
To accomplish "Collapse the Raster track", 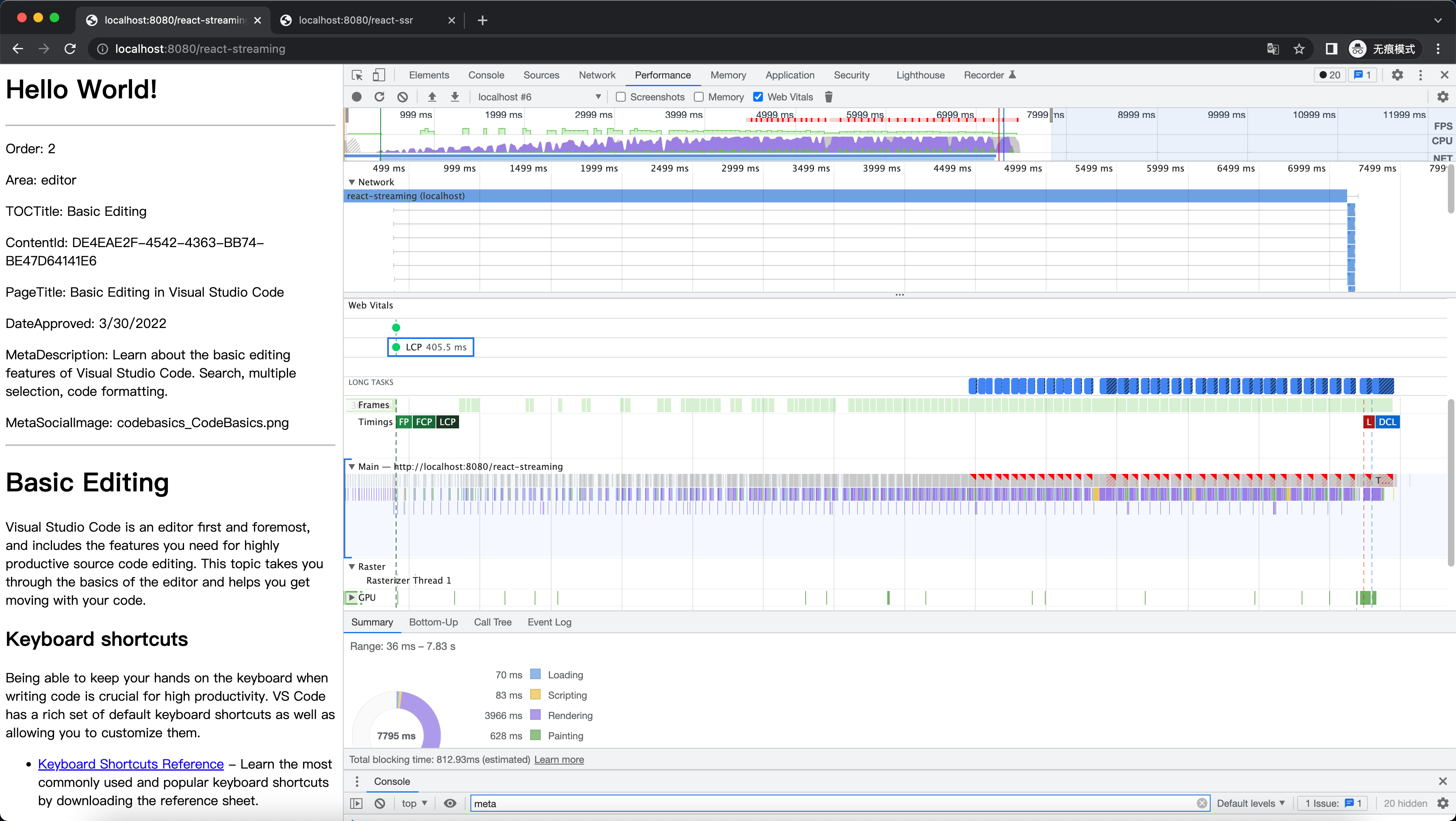I will pos(351,567).
